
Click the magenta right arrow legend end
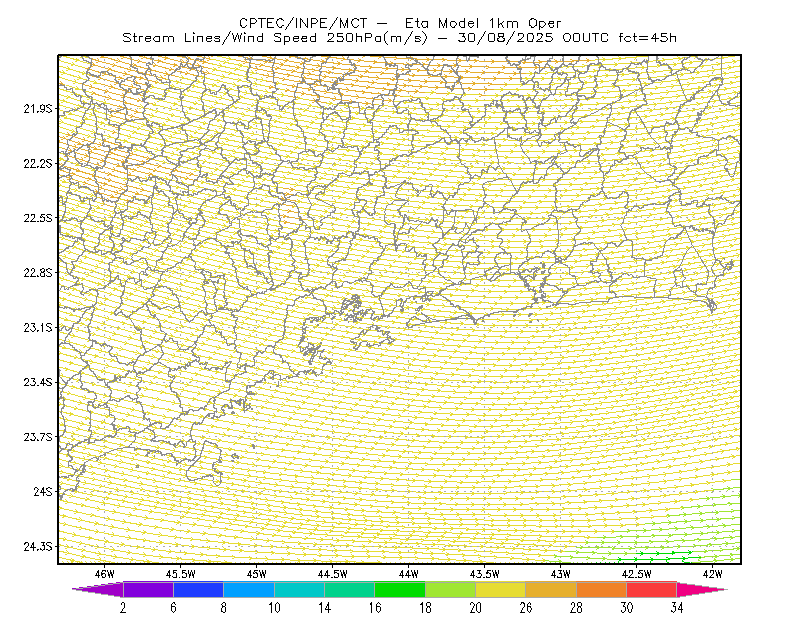[702, 589]
